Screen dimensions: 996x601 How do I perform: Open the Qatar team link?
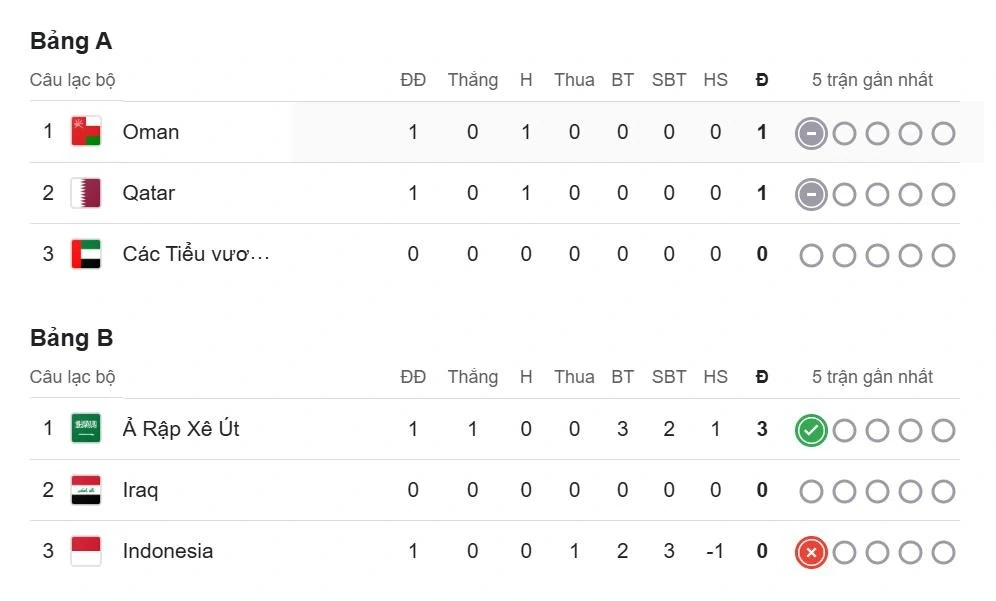click(149, 193)
